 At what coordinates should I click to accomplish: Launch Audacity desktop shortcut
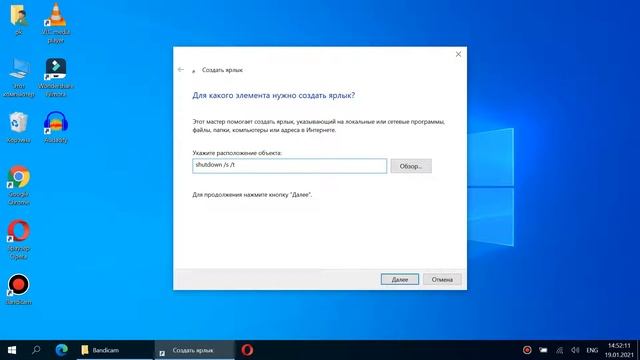[x=56, y=127]
